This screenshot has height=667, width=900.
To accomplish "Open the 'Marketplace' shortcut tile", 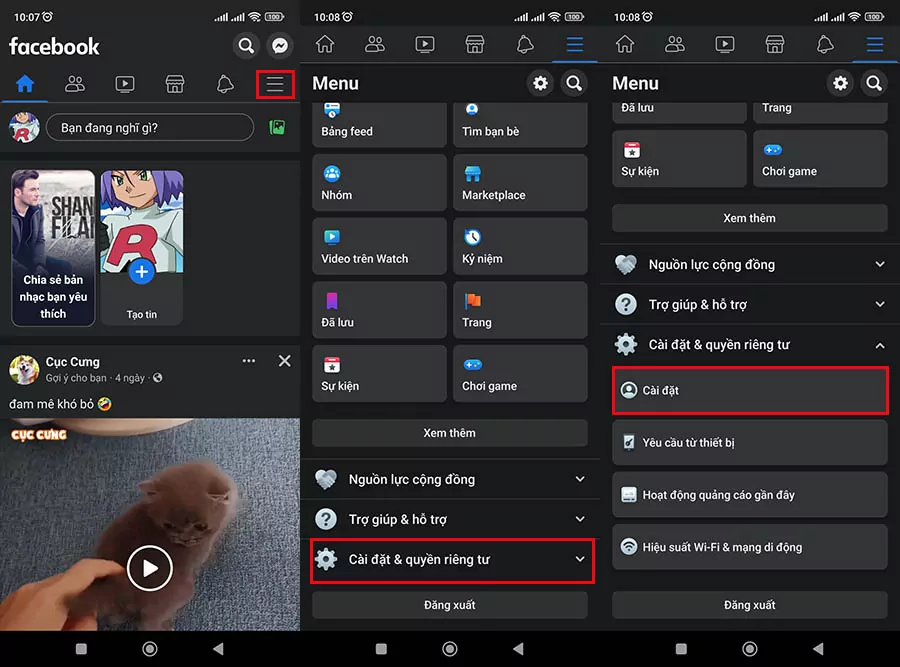I will (520, 183).
